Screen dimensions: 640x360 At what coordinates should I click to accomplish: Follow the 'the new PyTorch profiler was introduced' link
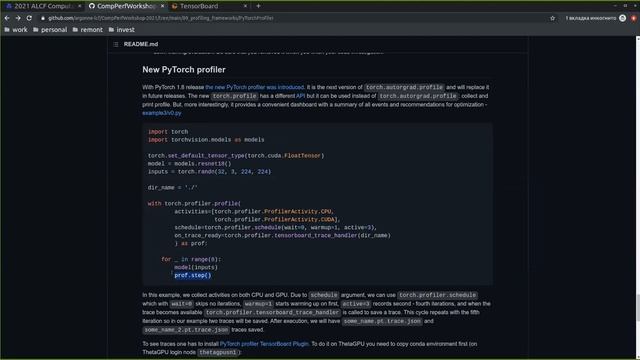coord(255,87)
